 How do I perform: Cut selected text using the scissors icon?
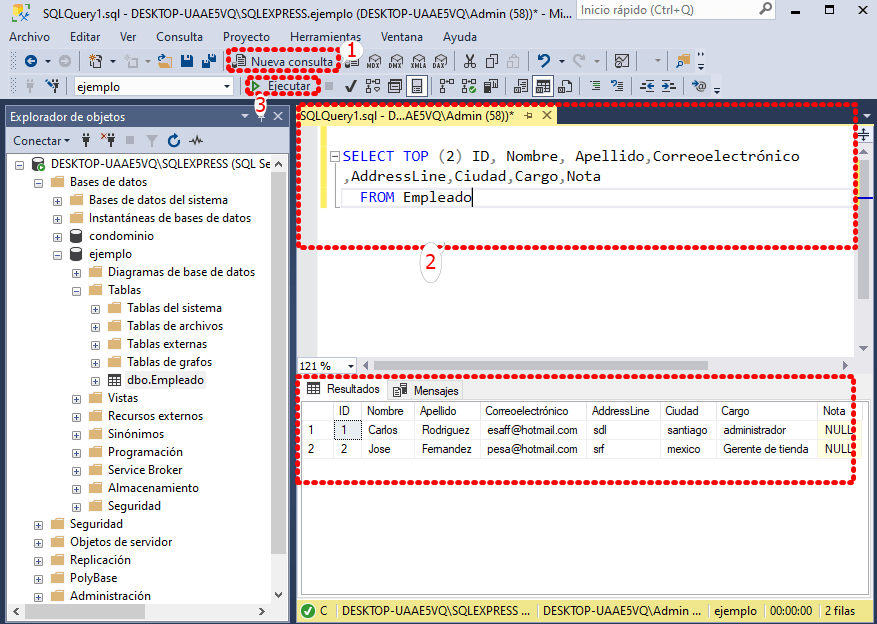[x=468, y=61]
